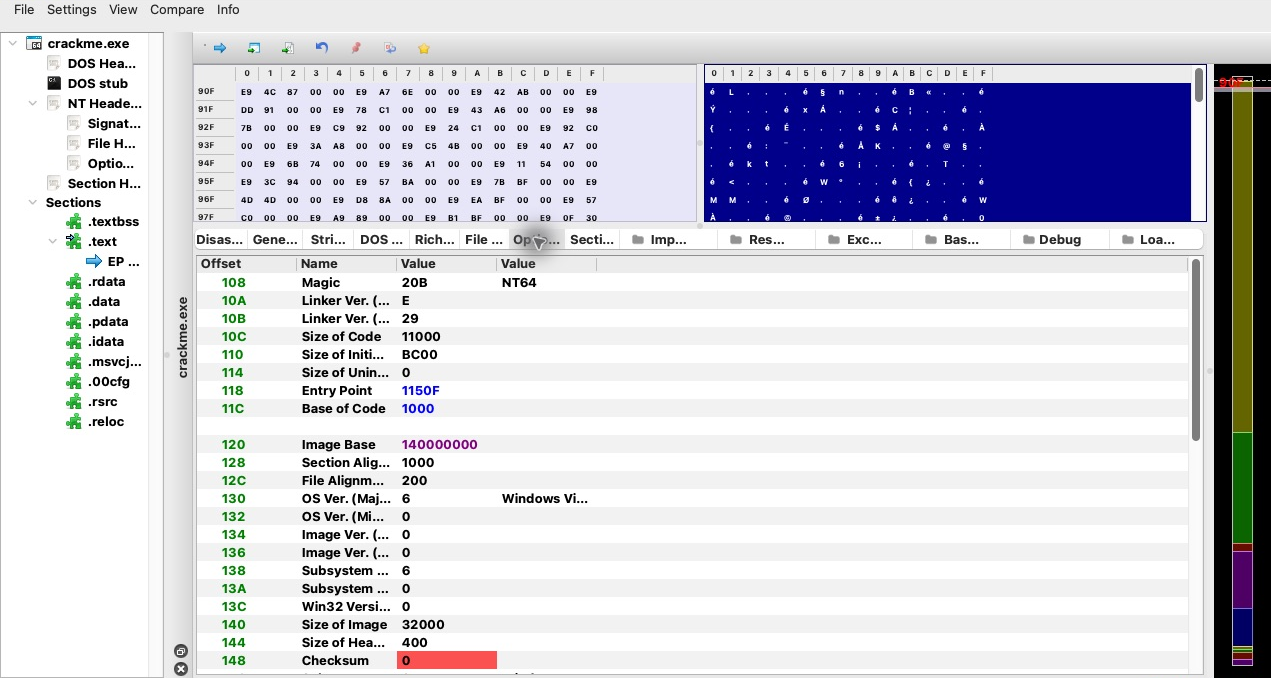Viewport: 1271px width, 678px height.
Task: Click the .idata section puzzle icon
Action: [73, 342]
